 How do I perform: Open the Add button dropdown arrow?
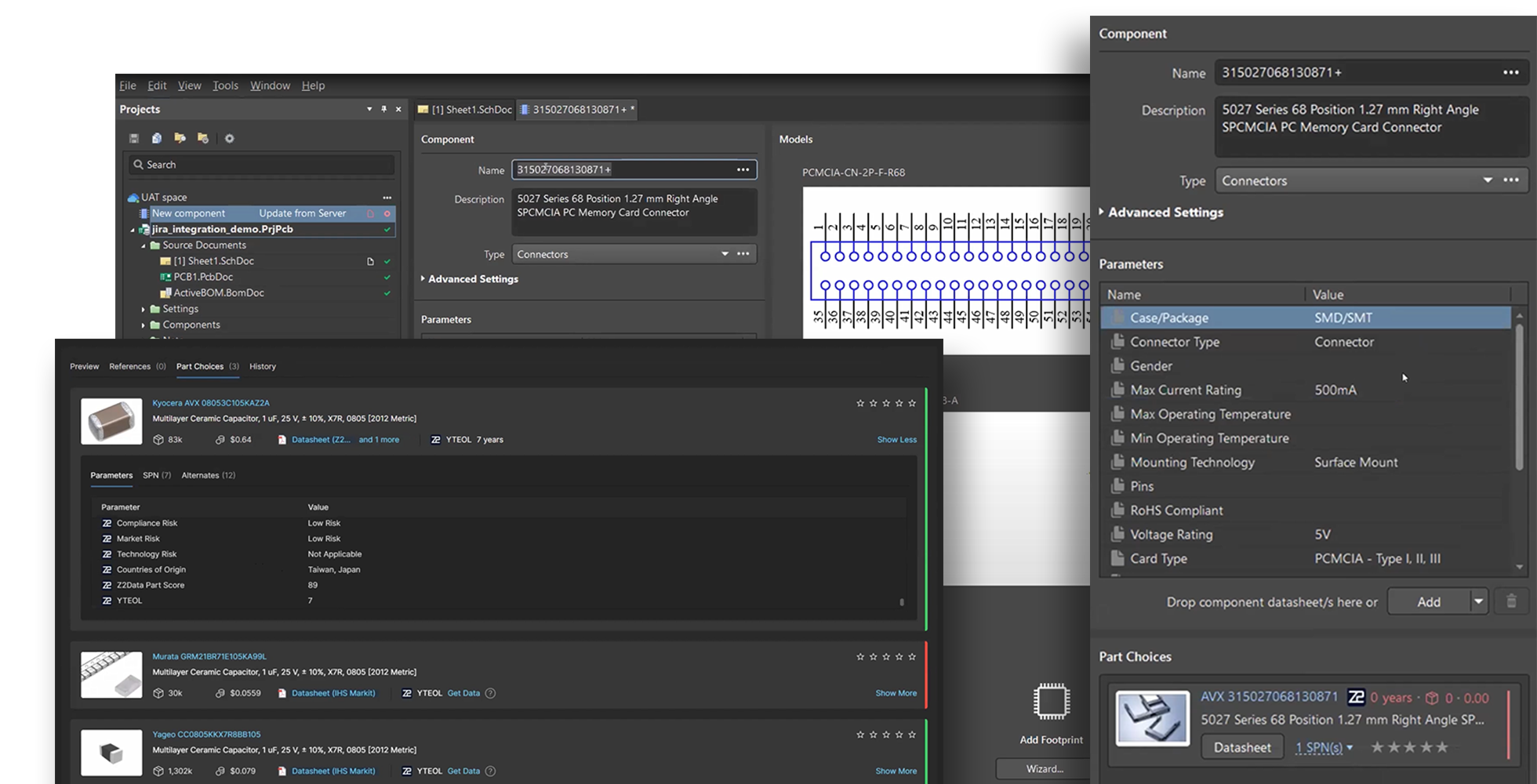(x=1477, y=601)
